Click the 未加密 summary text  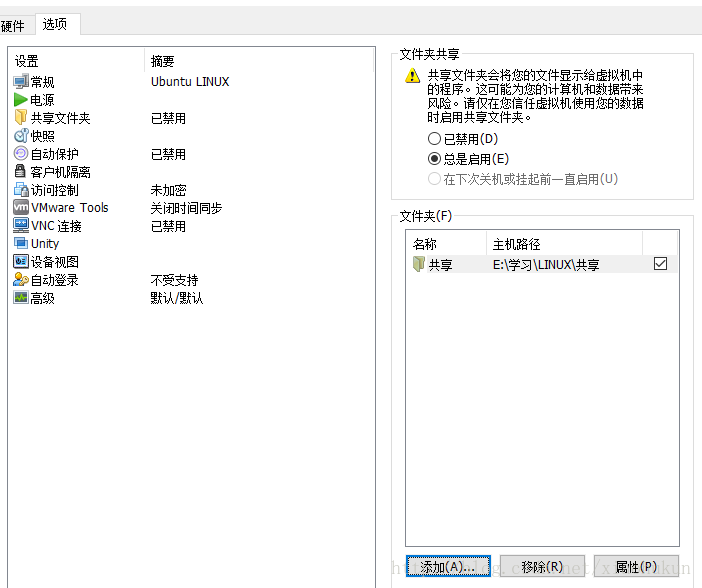coord(168,190)
